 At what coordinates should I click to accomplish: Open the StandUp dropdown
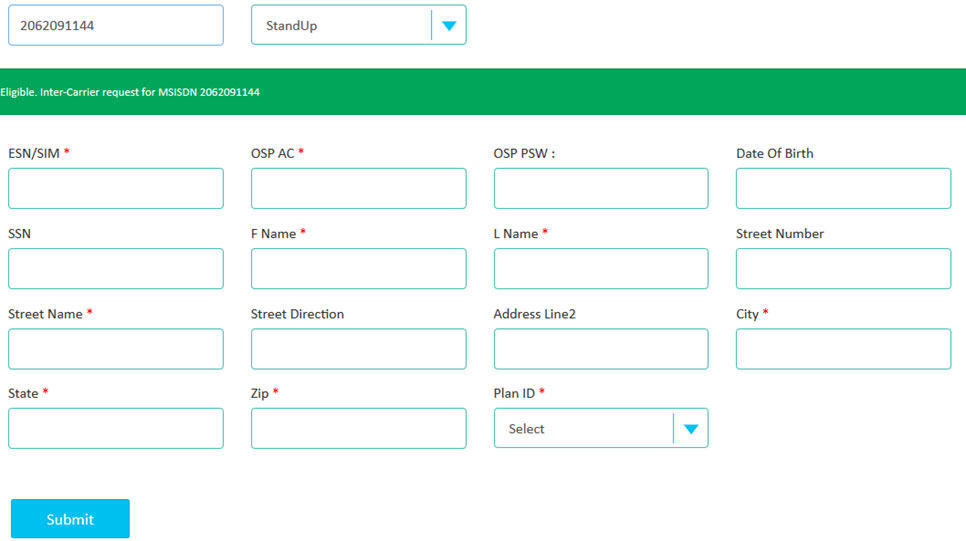click(x=359, y=25)
